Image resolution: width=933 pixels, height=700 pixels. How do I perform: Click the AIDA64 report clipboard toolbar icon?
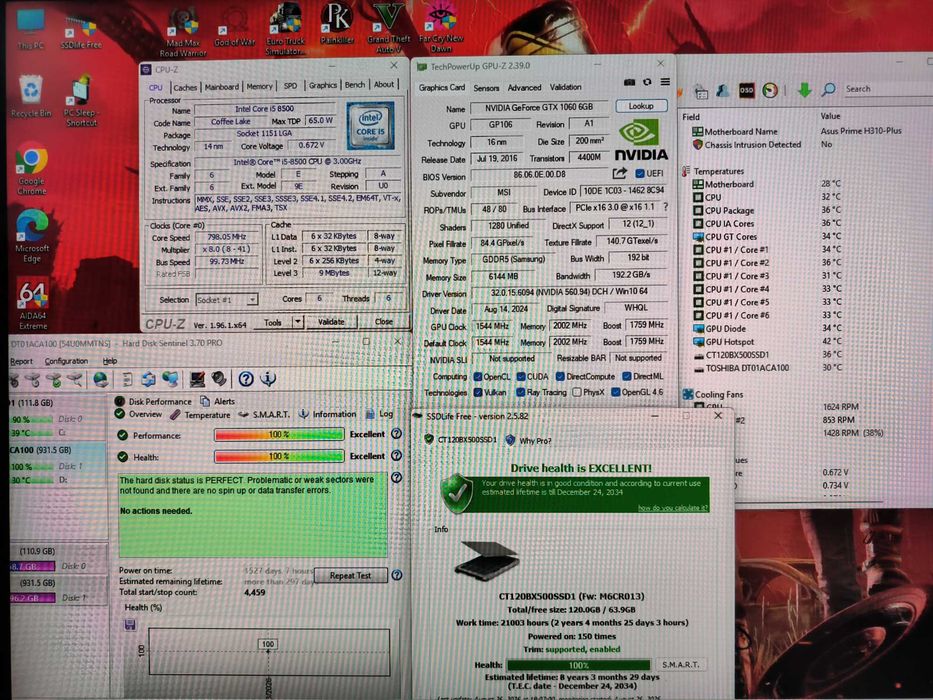(701, 92)
